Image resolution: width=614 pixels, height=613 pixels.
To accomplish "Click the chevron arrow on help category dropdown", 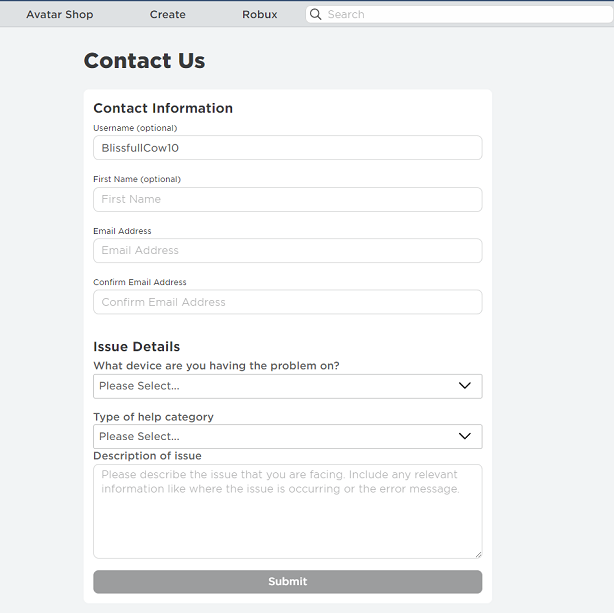I will [x=464, y=436].
